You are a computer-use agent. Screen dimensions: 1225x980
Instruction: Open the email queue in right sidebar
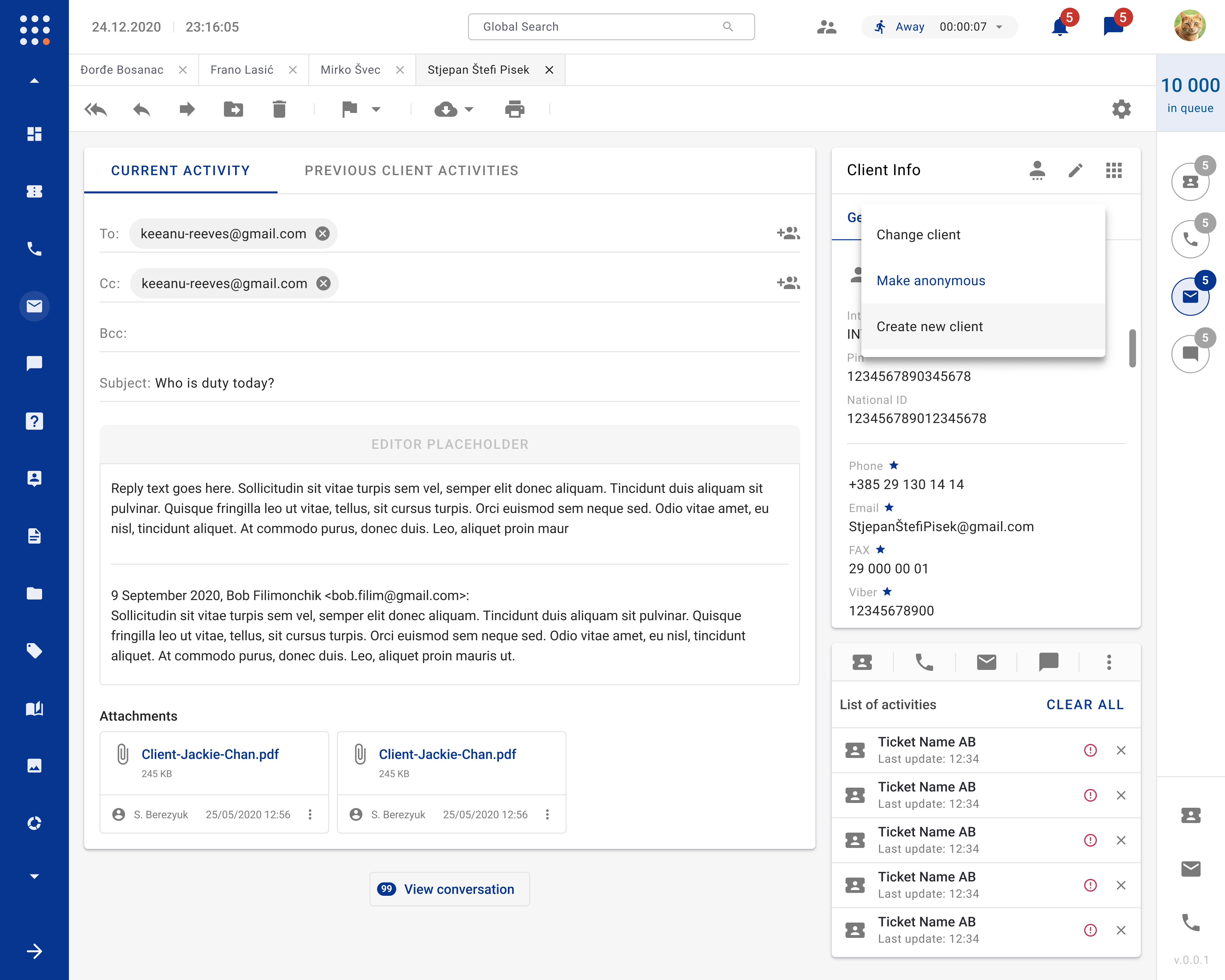1190,297
